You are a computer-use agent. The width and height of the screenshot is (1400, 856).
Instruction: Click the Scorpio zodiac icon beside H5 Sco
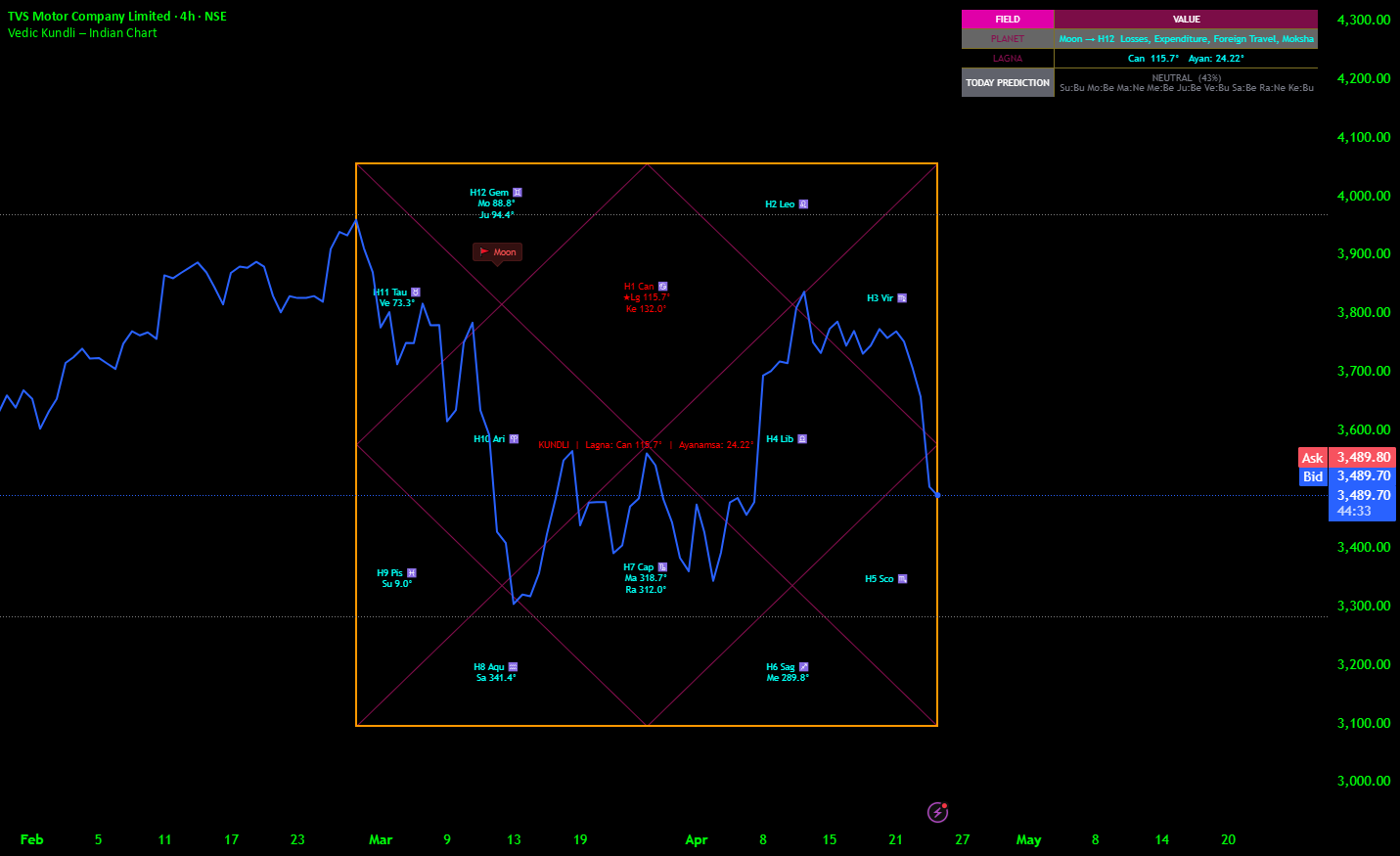coord(902,579)
